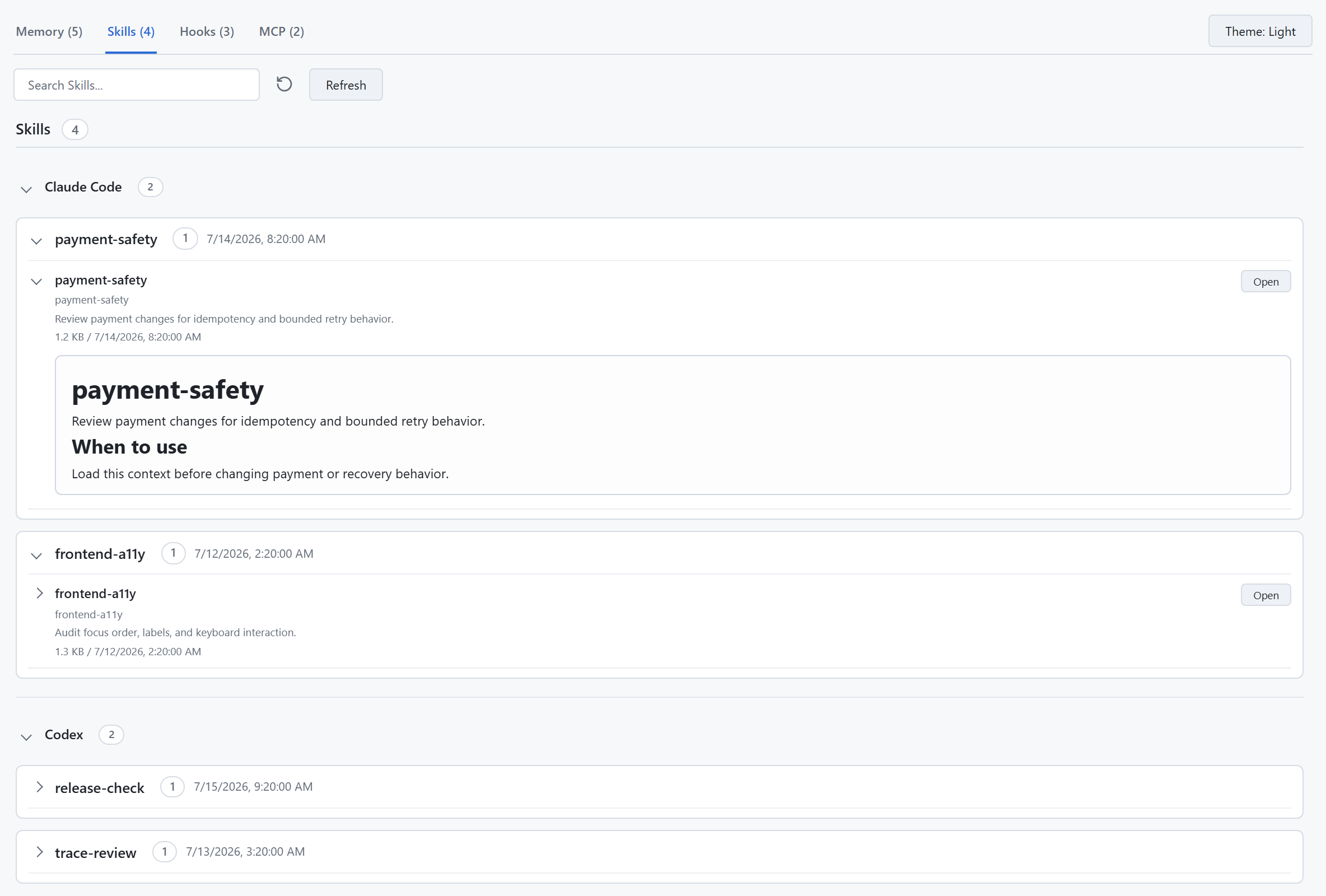
Task: Expand the frontend-a11y skill item chevron
Action: (39, 593)
